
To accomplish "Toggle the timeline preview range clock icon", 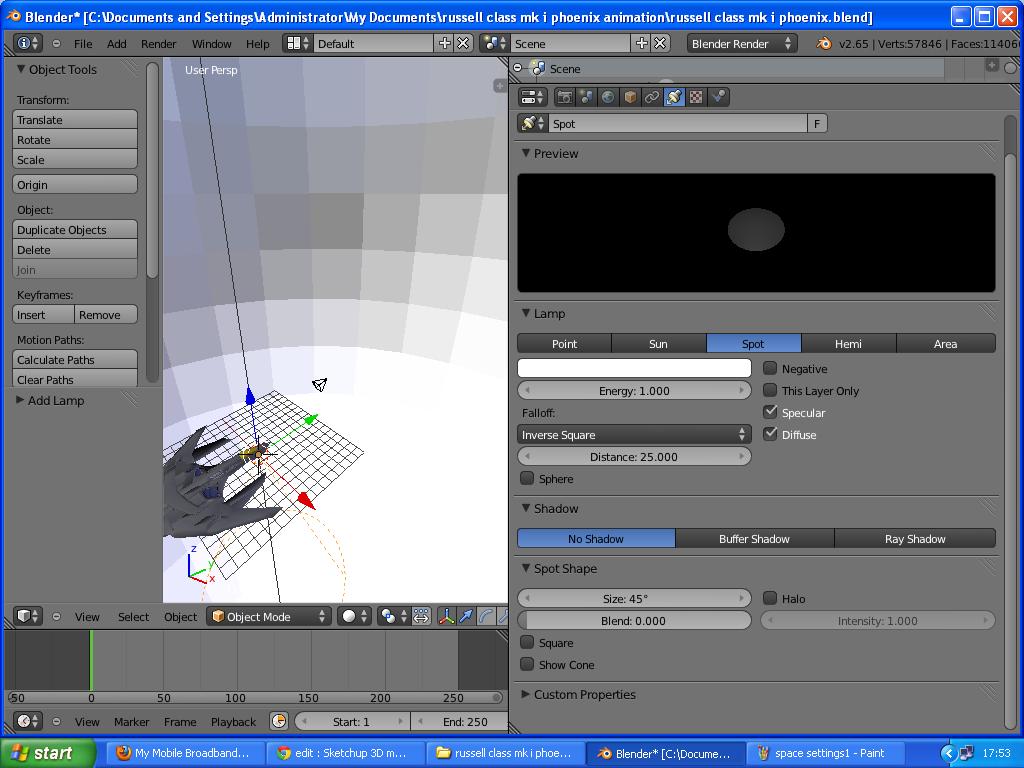I will pos(279,722).
